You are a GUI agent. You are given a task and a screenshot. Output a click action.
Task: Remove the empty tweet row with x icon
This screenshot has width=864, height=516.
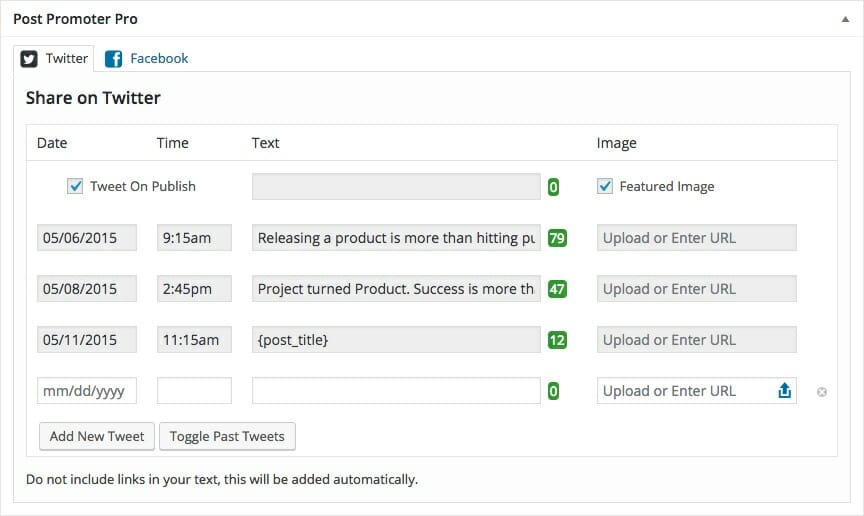tap(822, 392)
